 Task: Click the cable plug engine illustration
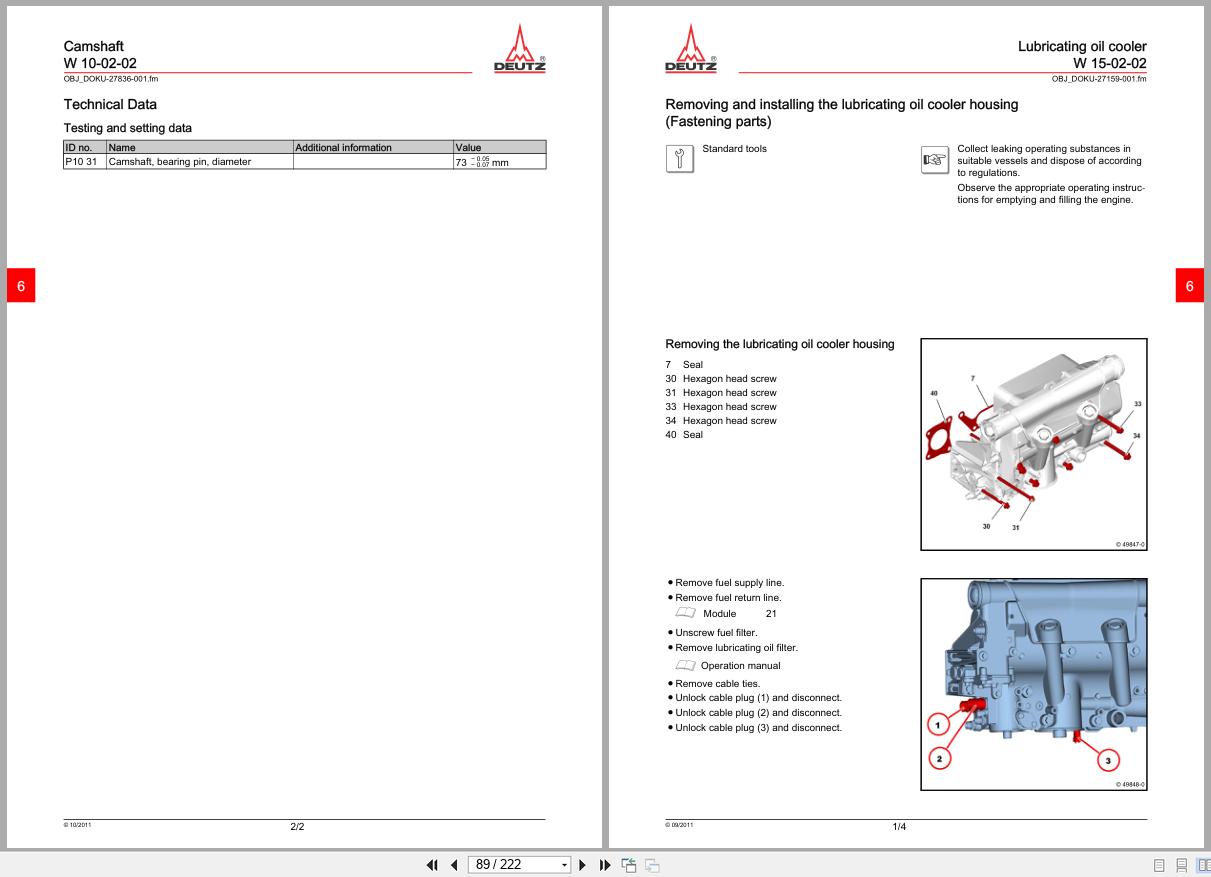(1034, 684)
